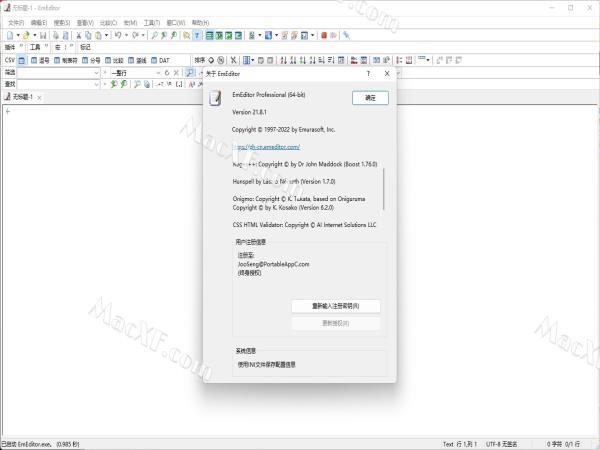Open the 工具(T) menu

(152, 23)
